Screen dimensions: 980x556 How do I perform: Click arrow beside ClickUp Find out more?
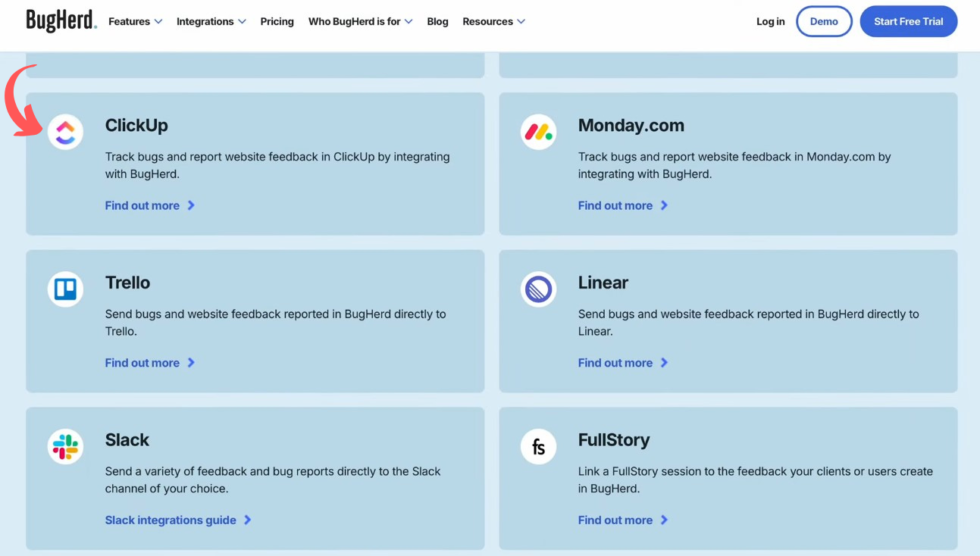pos(191,206)
